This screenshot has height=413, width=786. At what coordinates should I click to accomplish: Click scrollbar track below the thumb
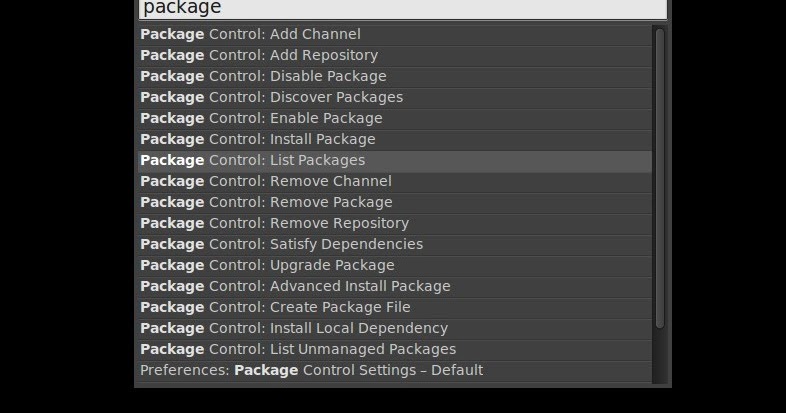coord(659,355)
